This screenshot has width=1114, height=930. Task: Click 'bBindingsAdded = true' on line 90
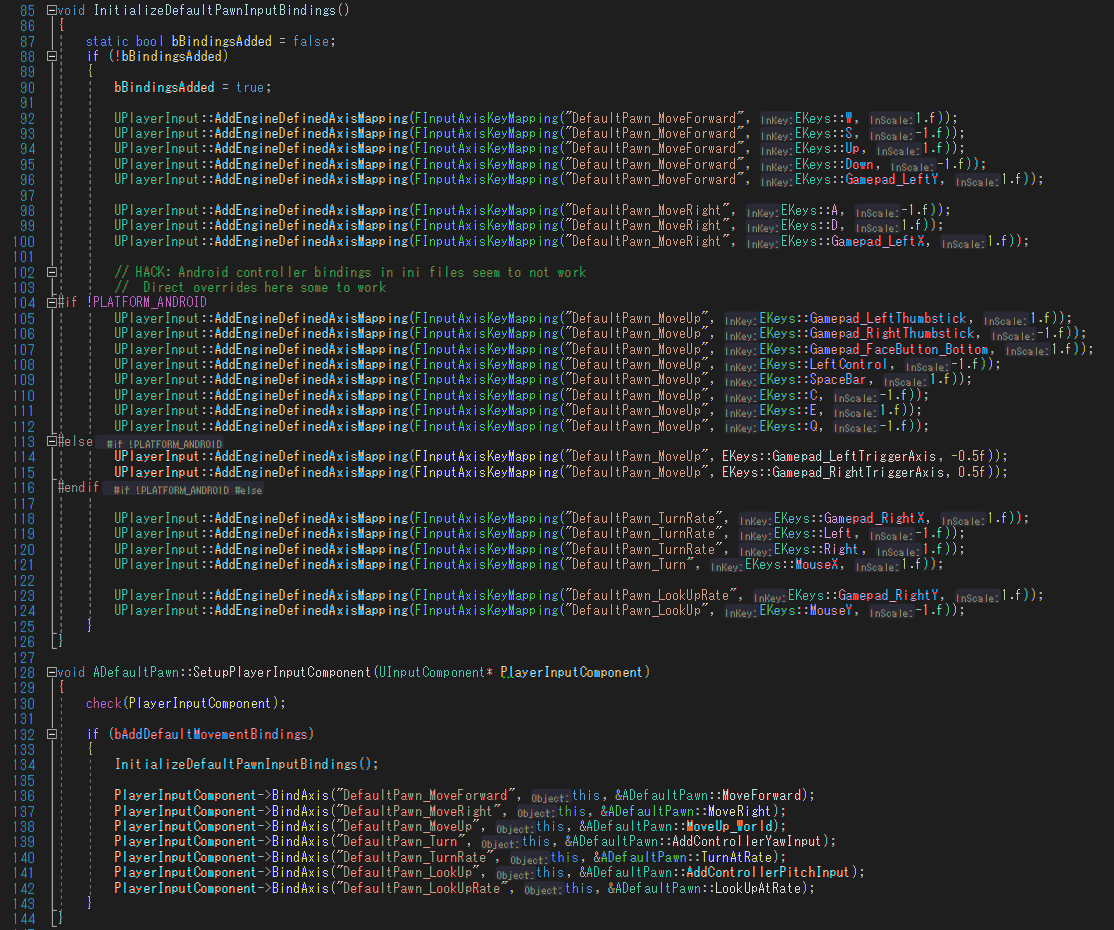pos(189,87)
